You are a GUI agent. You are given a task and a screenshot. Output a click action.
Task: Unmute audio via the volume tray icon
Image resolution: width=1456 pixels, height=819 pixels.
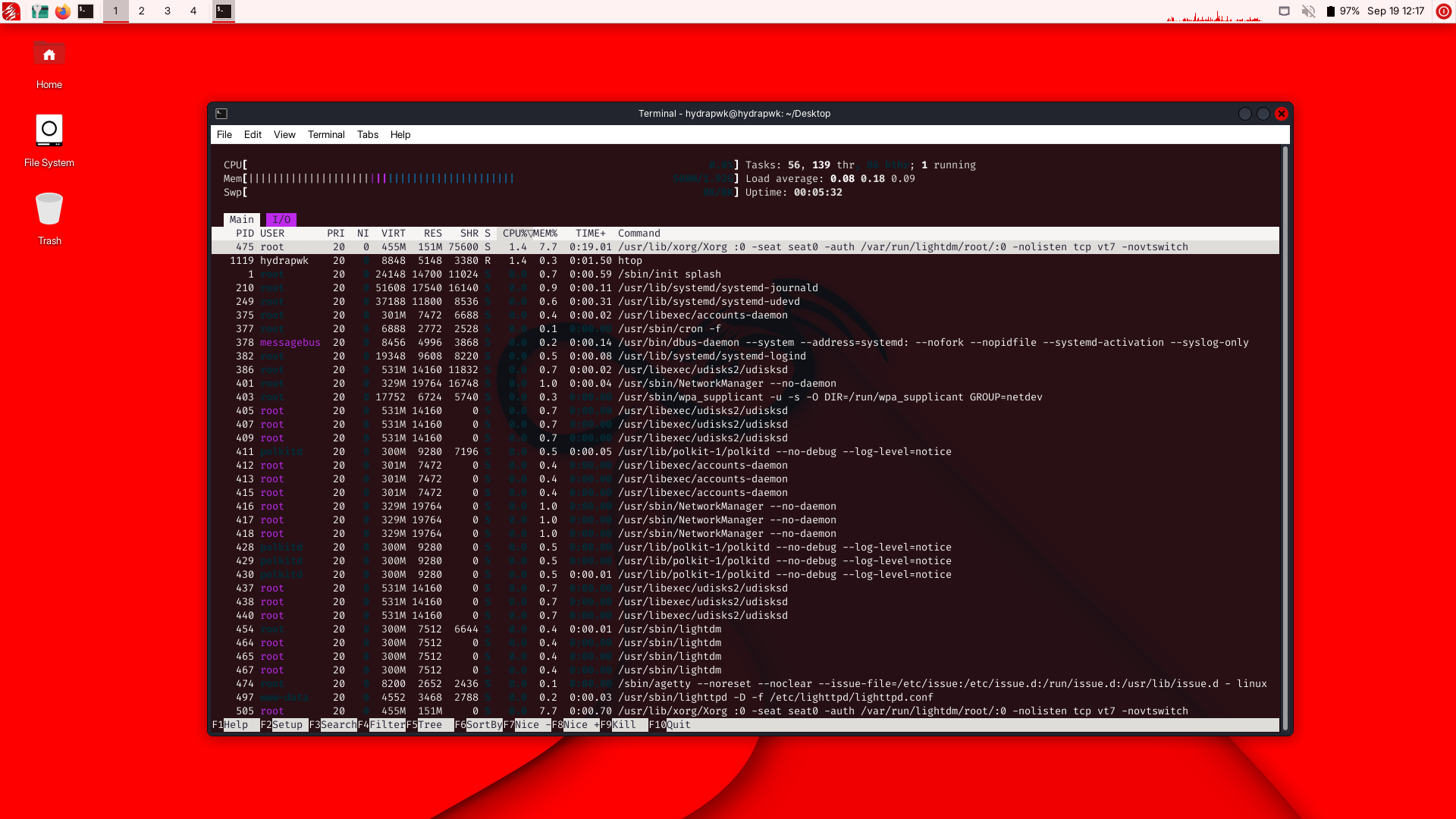tap(1310, 11)
